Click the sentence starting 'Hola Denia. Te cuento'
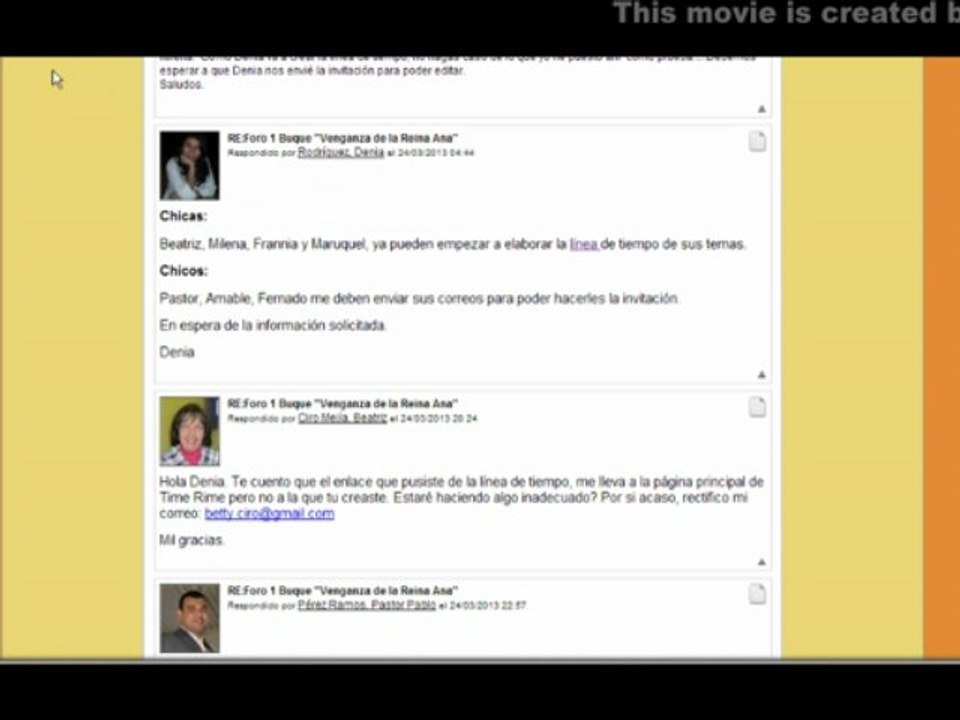Viewport: 960px width, 720px height. [x=462, y=498]
